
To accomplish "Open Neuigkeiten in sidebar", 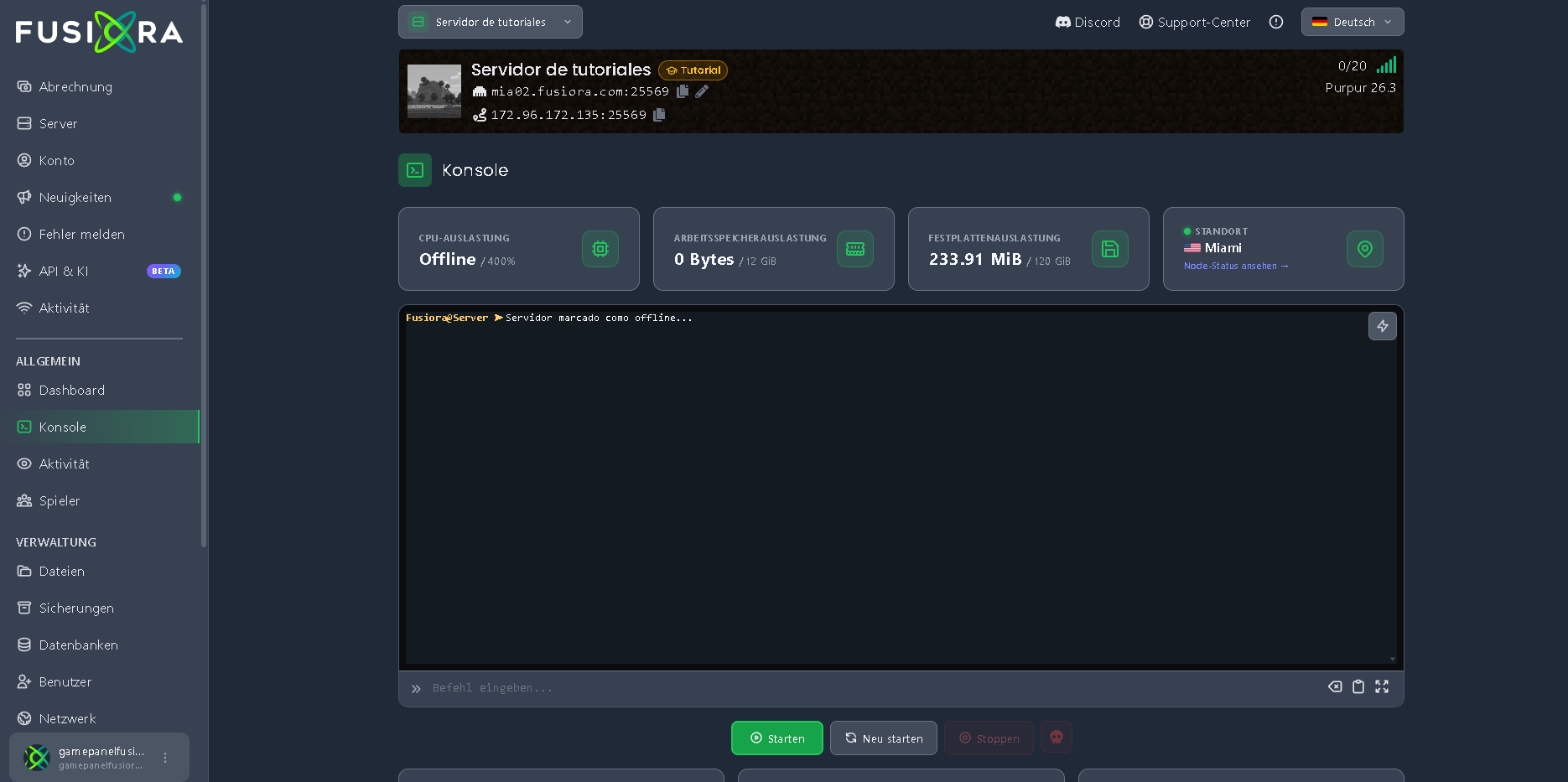I will [99, 197].
